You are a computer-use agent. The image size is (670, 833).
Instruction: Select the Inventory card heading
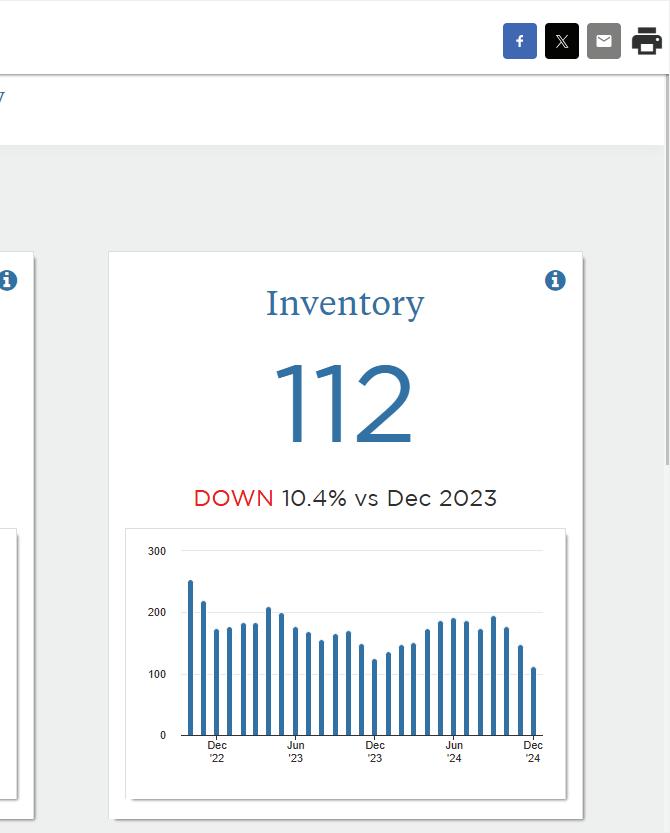click(345, 303)
